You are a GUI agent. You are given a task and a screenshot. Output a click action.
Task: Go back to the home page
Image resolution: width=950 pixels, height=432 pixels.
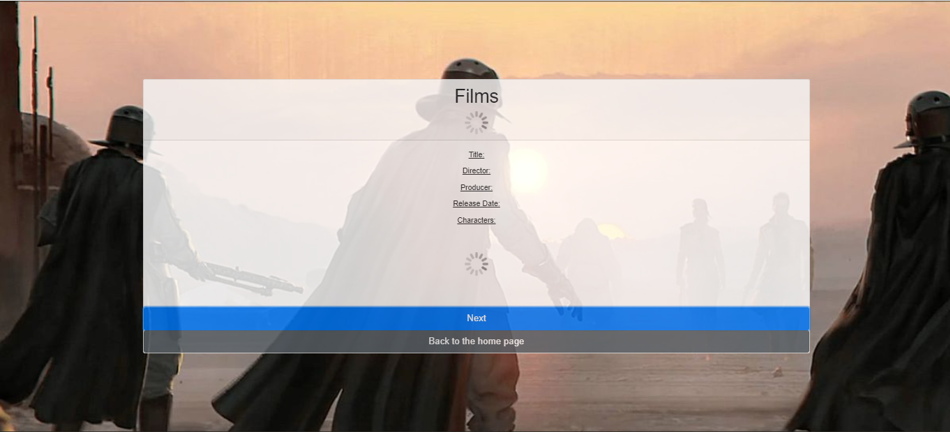(x=476, y=341)
